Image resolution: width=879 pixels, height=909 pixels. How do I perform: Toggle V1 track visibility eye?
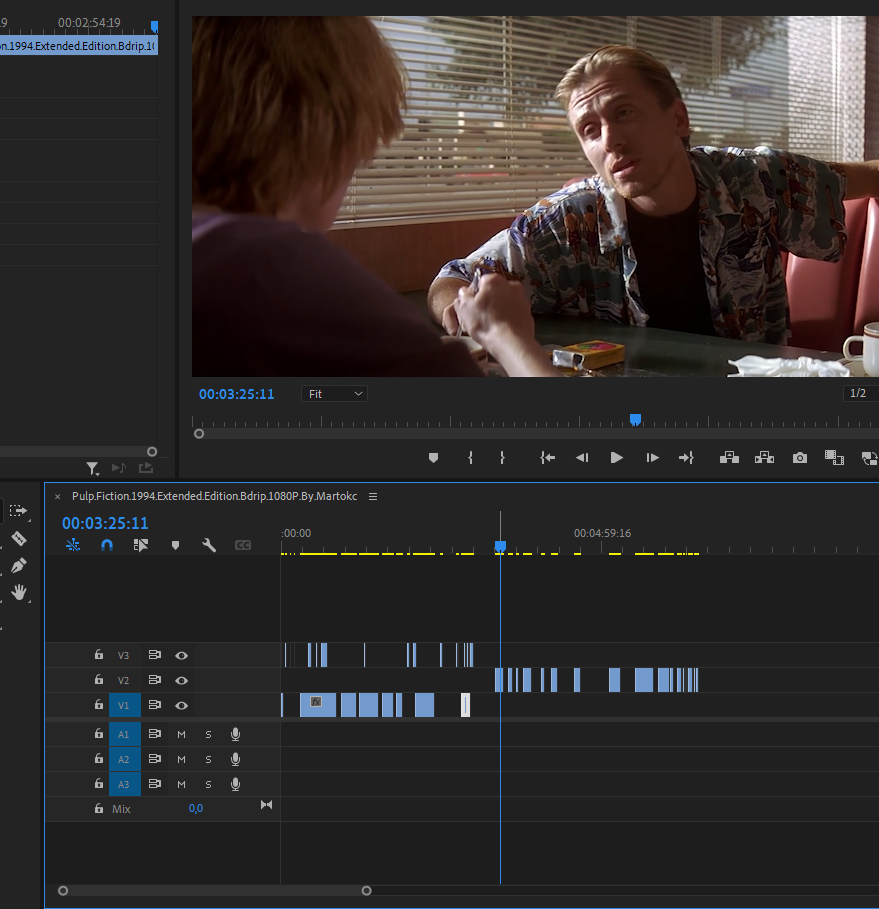pyautogui.click(x=181, y=706)
